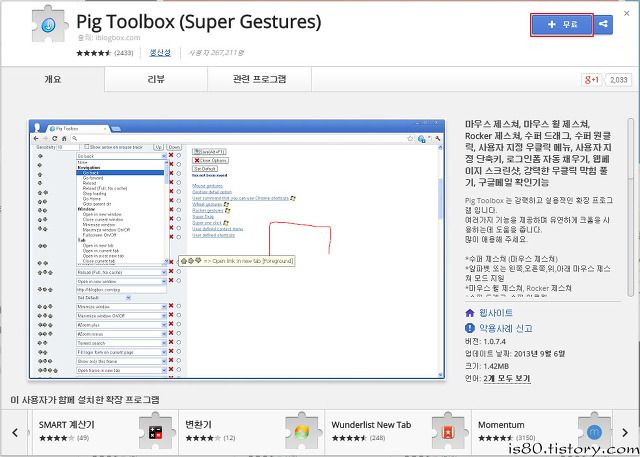Click the size 1.42MB text
640x457 pixels.
[x=487, y=366]
